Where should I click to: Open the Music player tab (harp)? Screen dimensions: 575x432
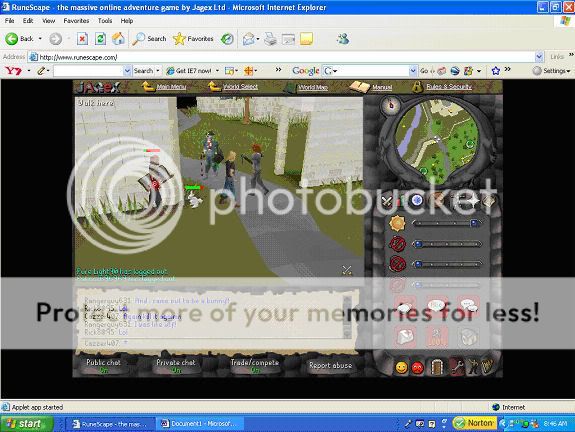pos(488,367)
